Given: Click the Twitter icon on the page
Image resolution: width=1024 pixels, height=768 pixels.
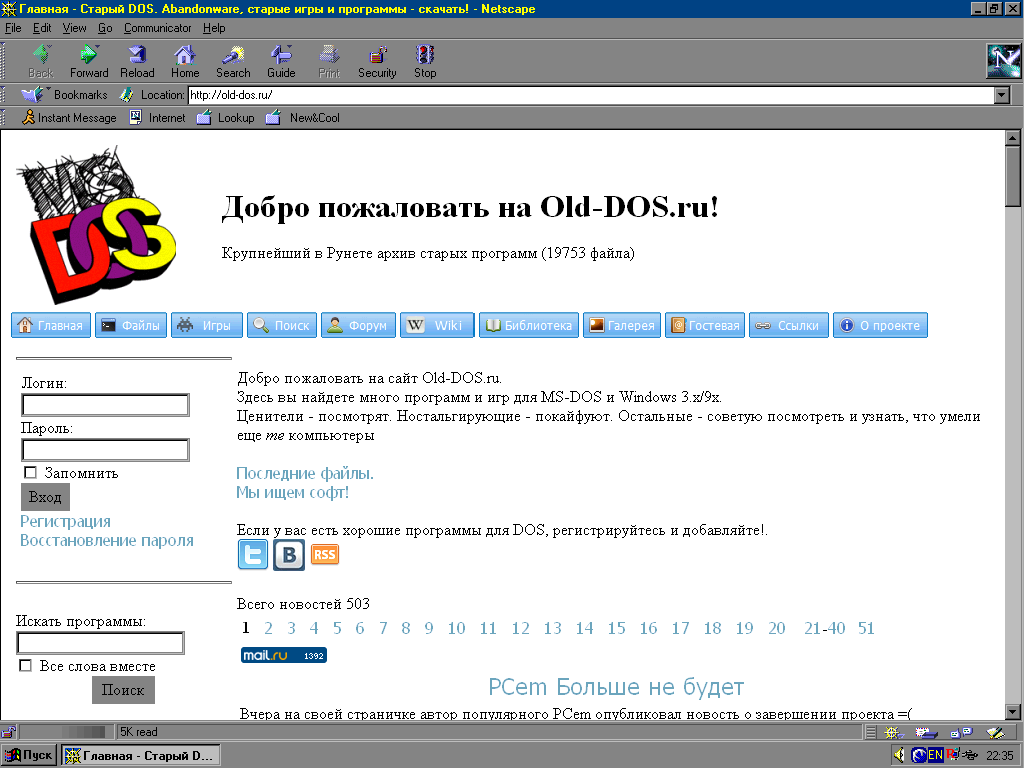Looking at the screenshot, I should (253, 554).
